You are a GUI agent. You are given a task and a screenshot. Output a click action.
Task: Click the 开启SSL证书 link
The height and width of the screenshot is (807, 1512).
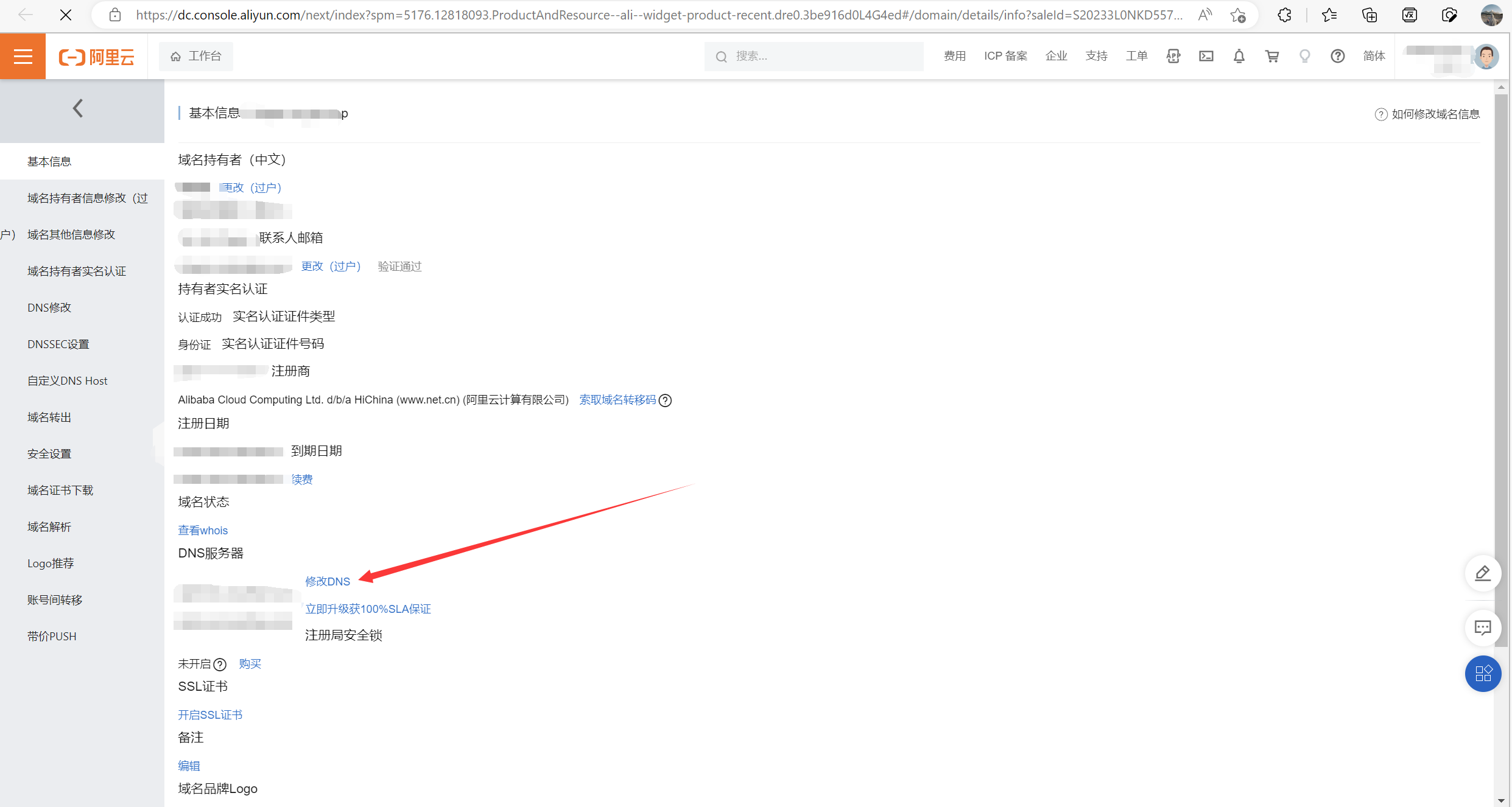(210, 714)
